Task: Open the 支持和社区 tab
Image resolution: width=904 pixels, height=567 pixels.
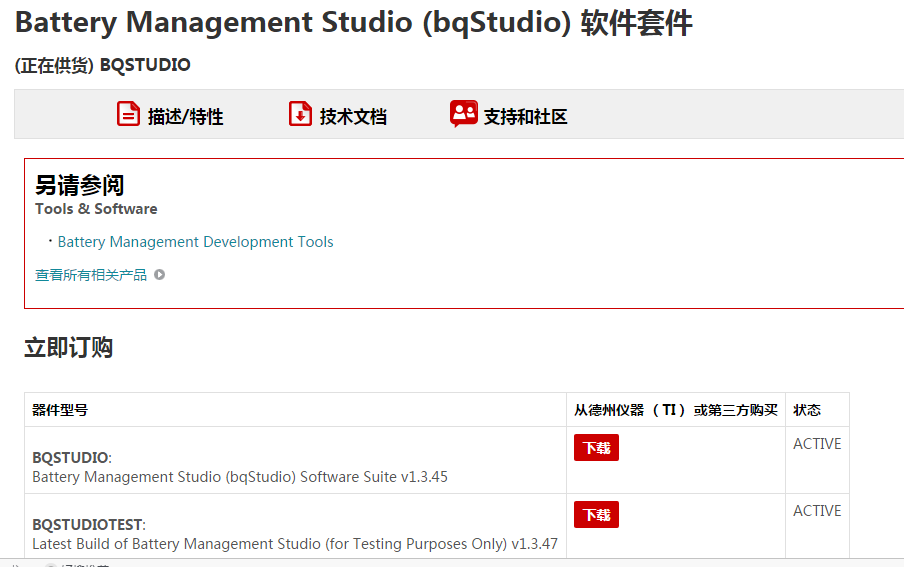Action: pos(508,114)
